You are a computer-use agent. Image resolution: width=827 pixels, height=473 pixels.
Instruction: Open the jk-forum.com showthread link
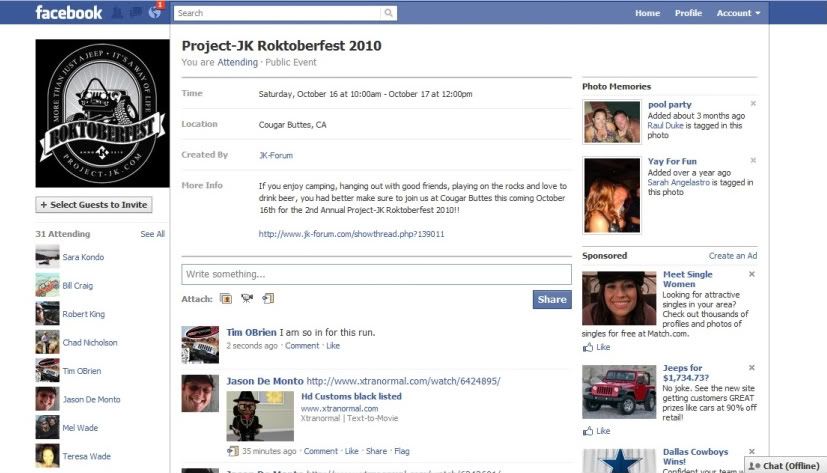click(351, 234)
